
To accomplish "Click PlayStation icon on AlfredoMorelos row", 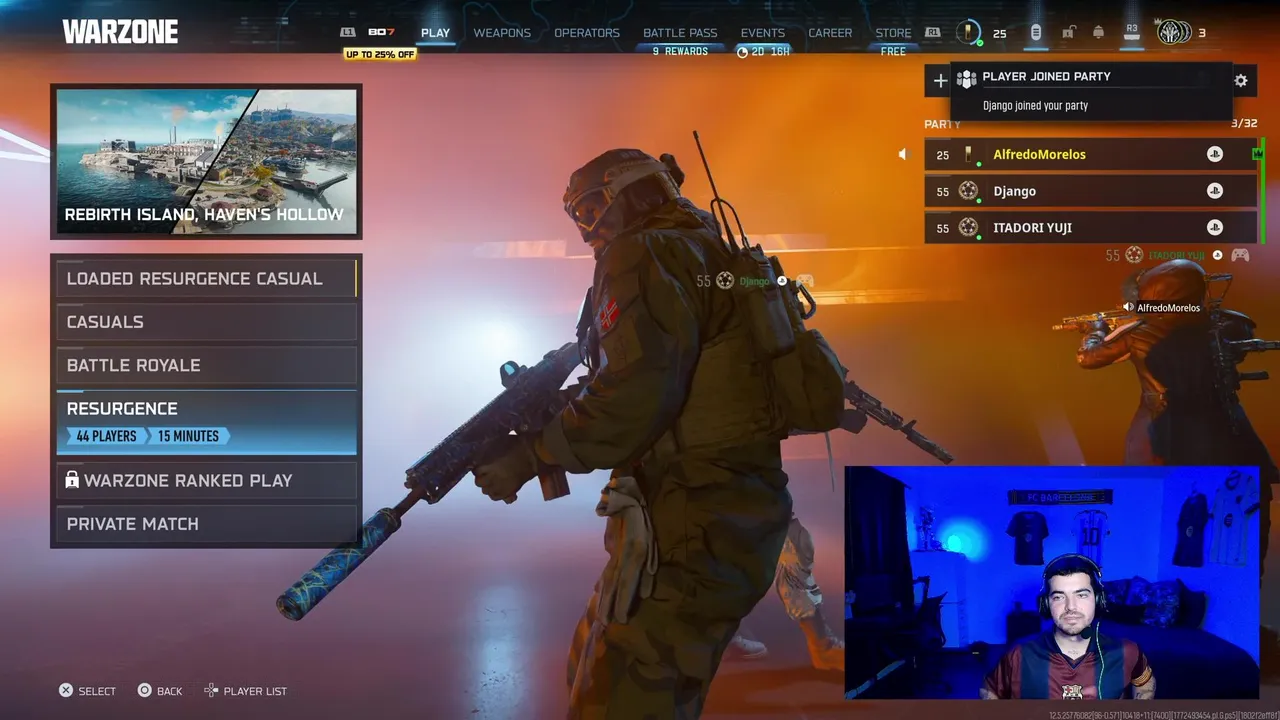I will 1215,154.
